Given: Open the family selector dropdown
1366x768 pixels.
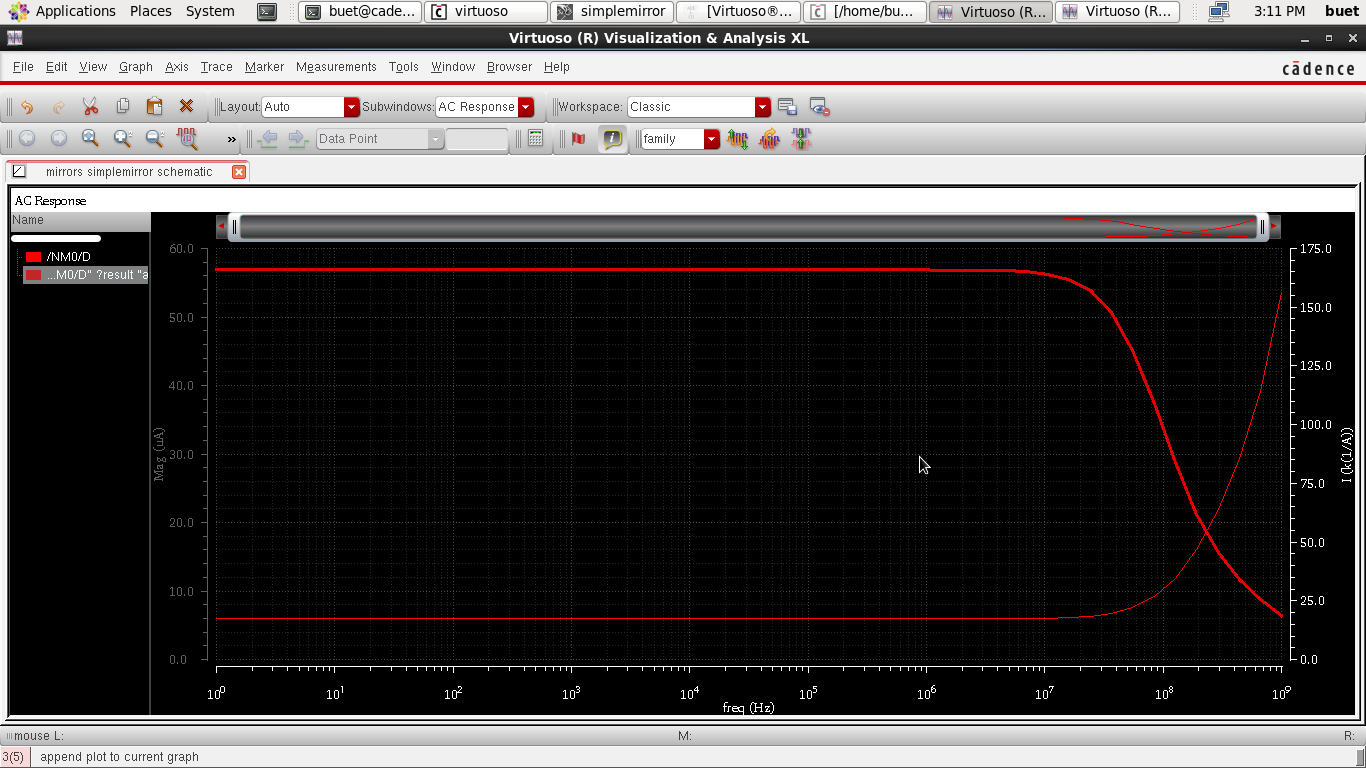Looking at the screenshot, I should (x=711, y=138).
